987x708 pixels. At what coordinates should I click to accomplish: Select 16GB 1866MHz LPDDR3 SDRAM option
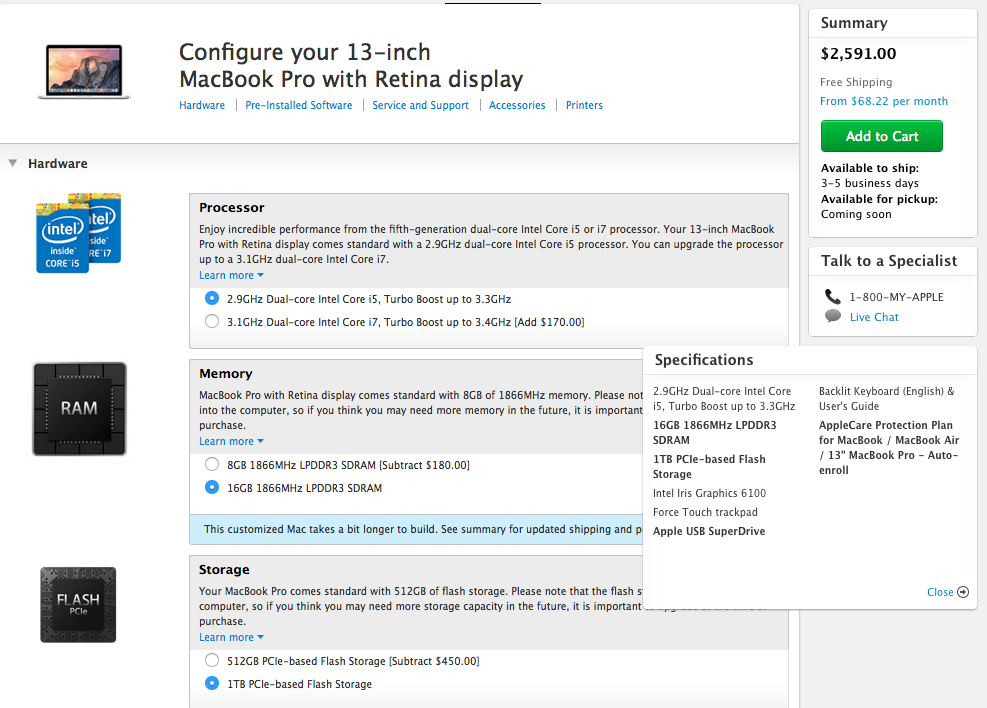[x=212, y=487]
